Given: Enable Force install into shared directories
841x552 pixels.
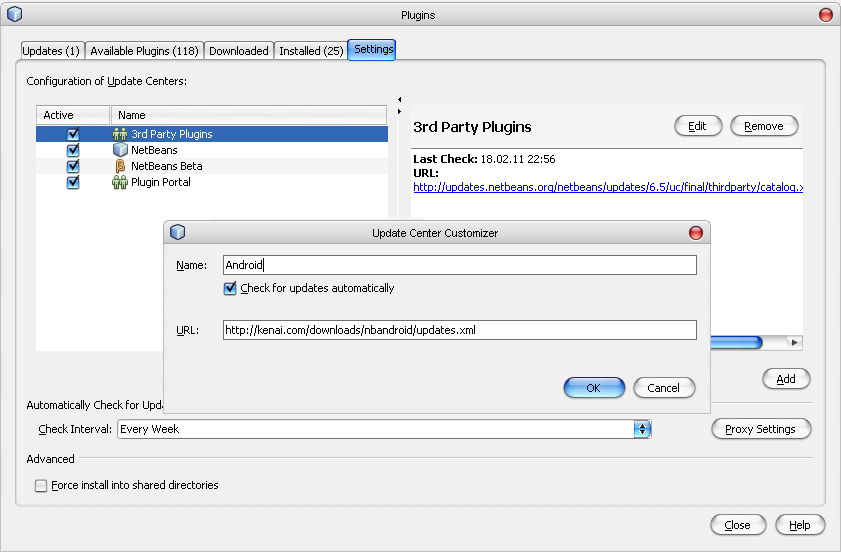Looking at the screenshot, I should 41,486.
